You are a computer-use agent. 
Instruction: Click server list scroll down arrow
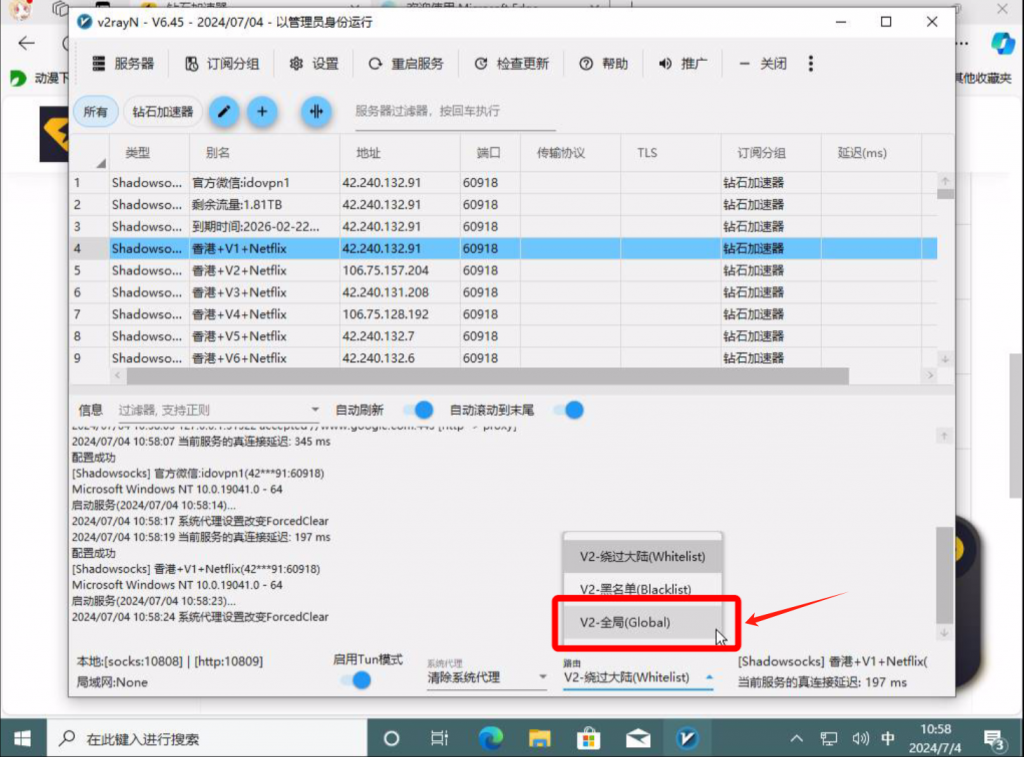pos(945,359)
